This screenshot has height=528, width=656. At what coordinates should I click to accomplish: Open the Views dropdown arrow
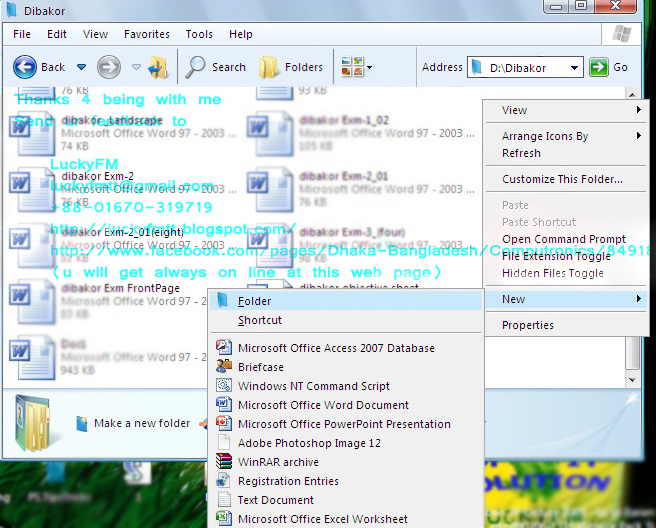pos(370,67)
